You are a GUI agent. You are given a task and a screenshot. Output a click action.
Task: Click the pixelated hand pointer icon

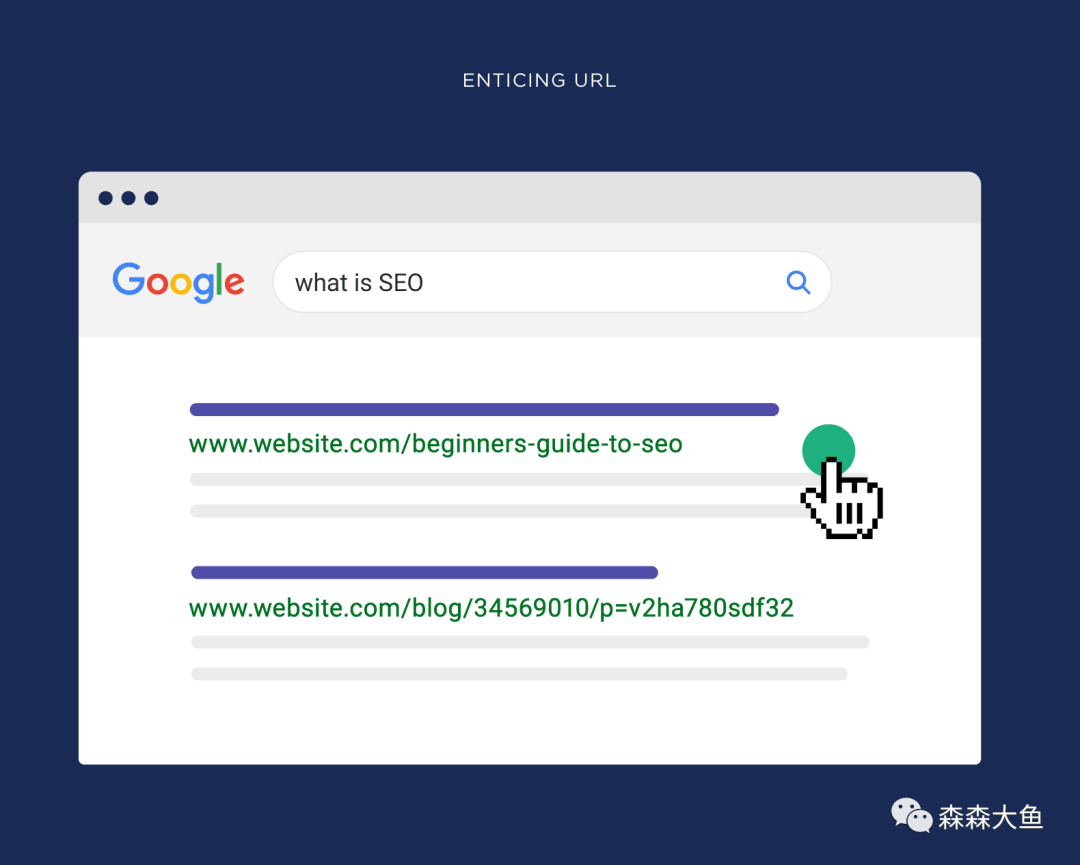(x=842, y=499)
